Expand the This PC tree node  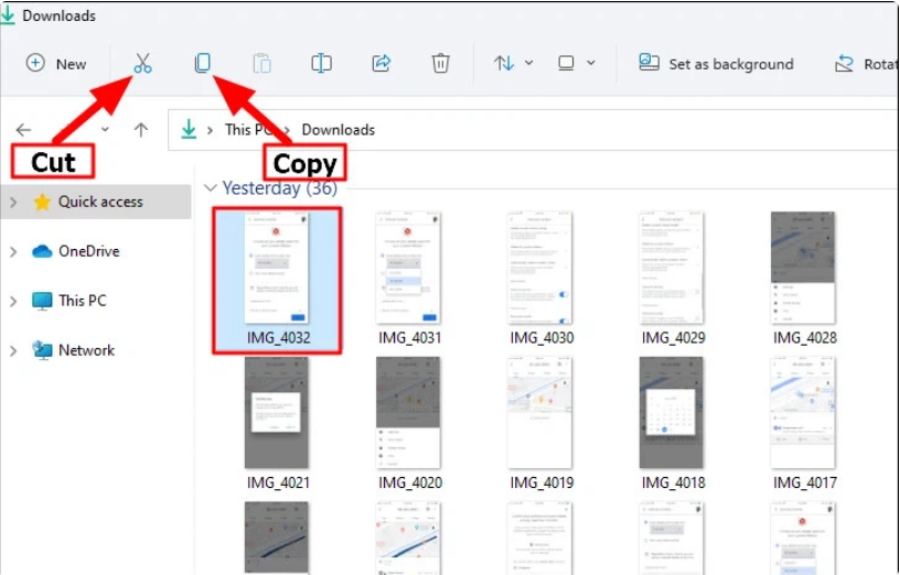[13, 301]
